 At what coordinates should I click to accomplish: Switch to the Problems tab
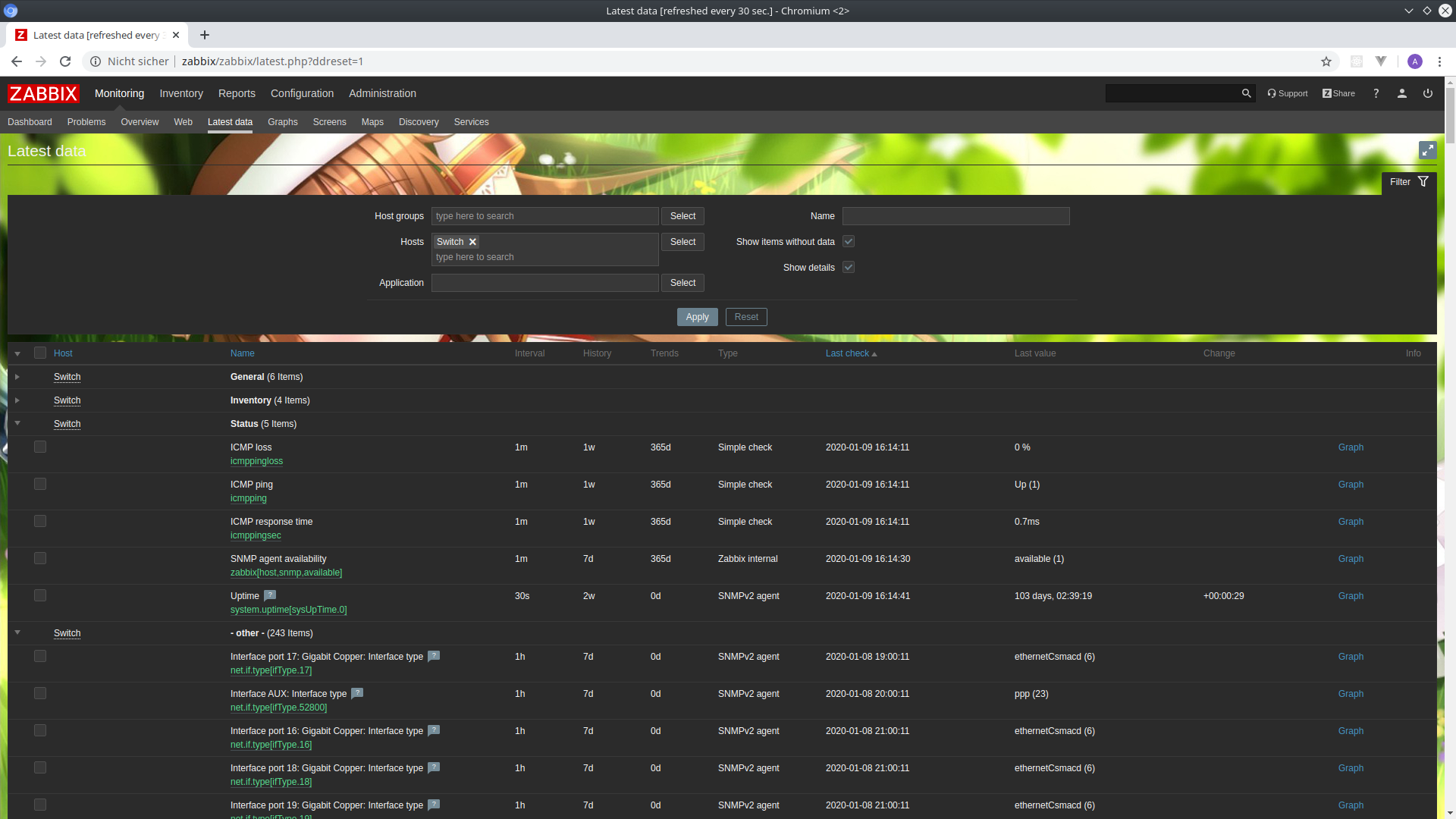86,122
